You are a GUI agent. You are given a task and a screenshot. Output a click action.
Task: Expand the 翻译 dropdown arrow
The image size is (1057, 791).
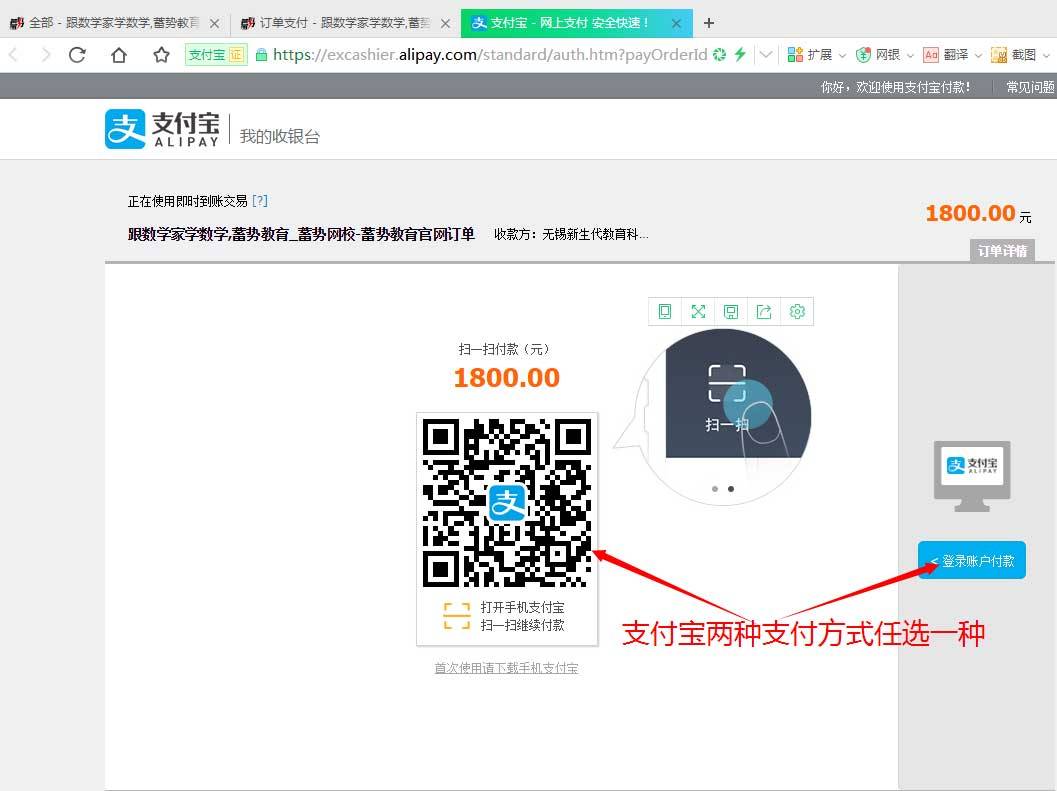(978, 55)
